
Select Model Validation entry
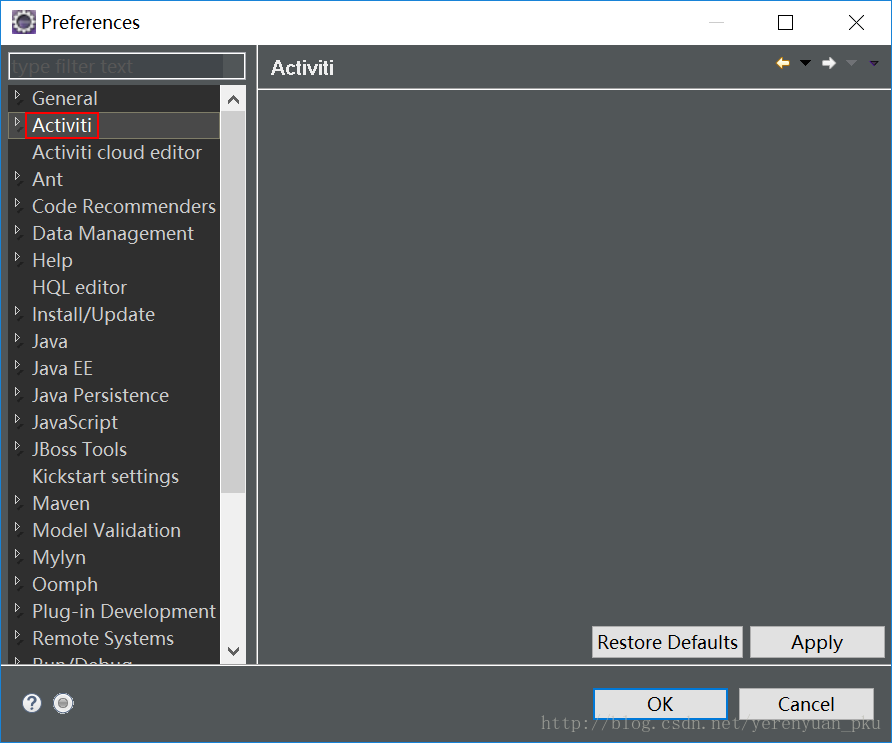click(107, 531)
